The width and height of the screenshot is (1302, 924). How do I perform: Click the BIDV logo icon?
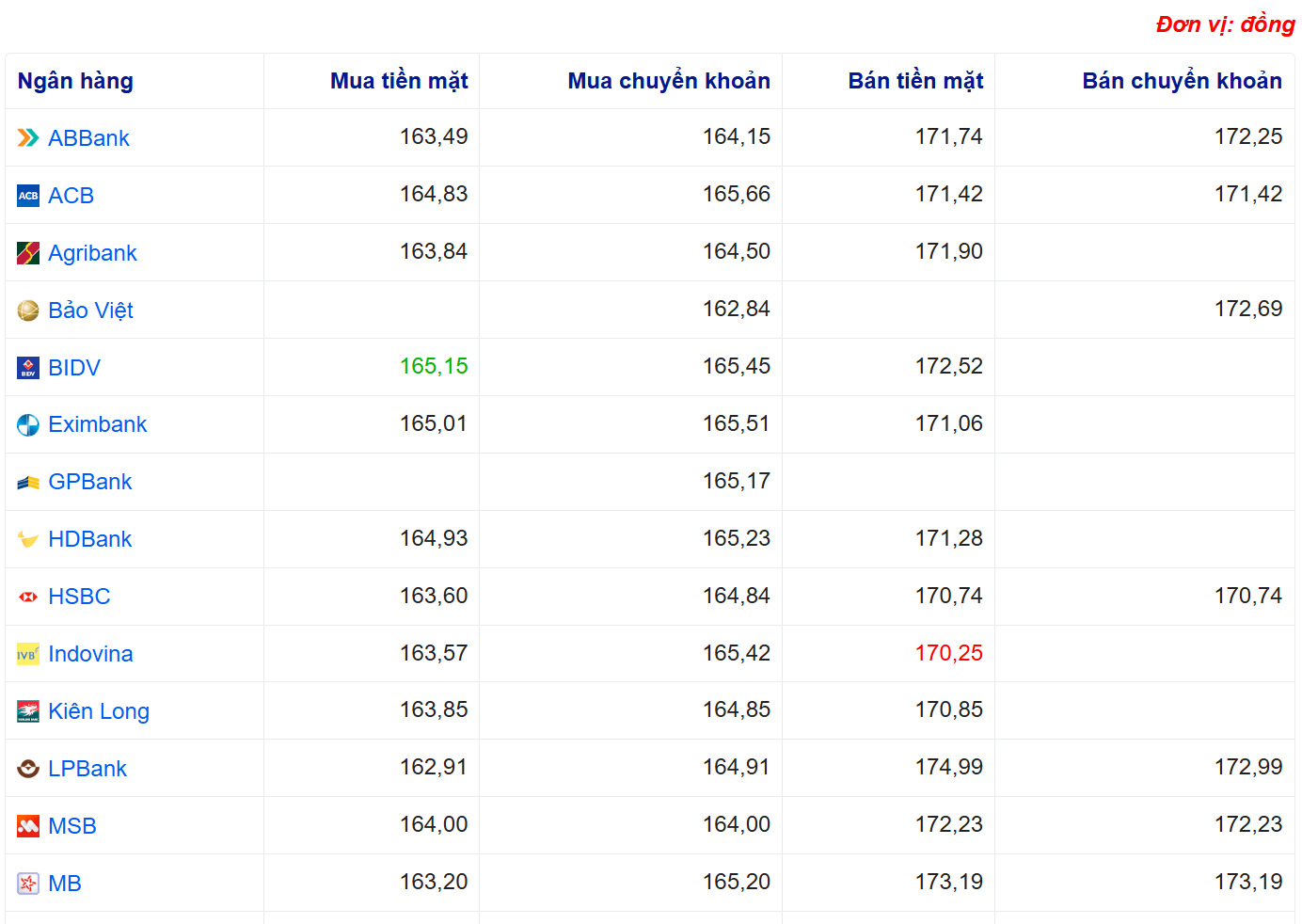(28, 368)
